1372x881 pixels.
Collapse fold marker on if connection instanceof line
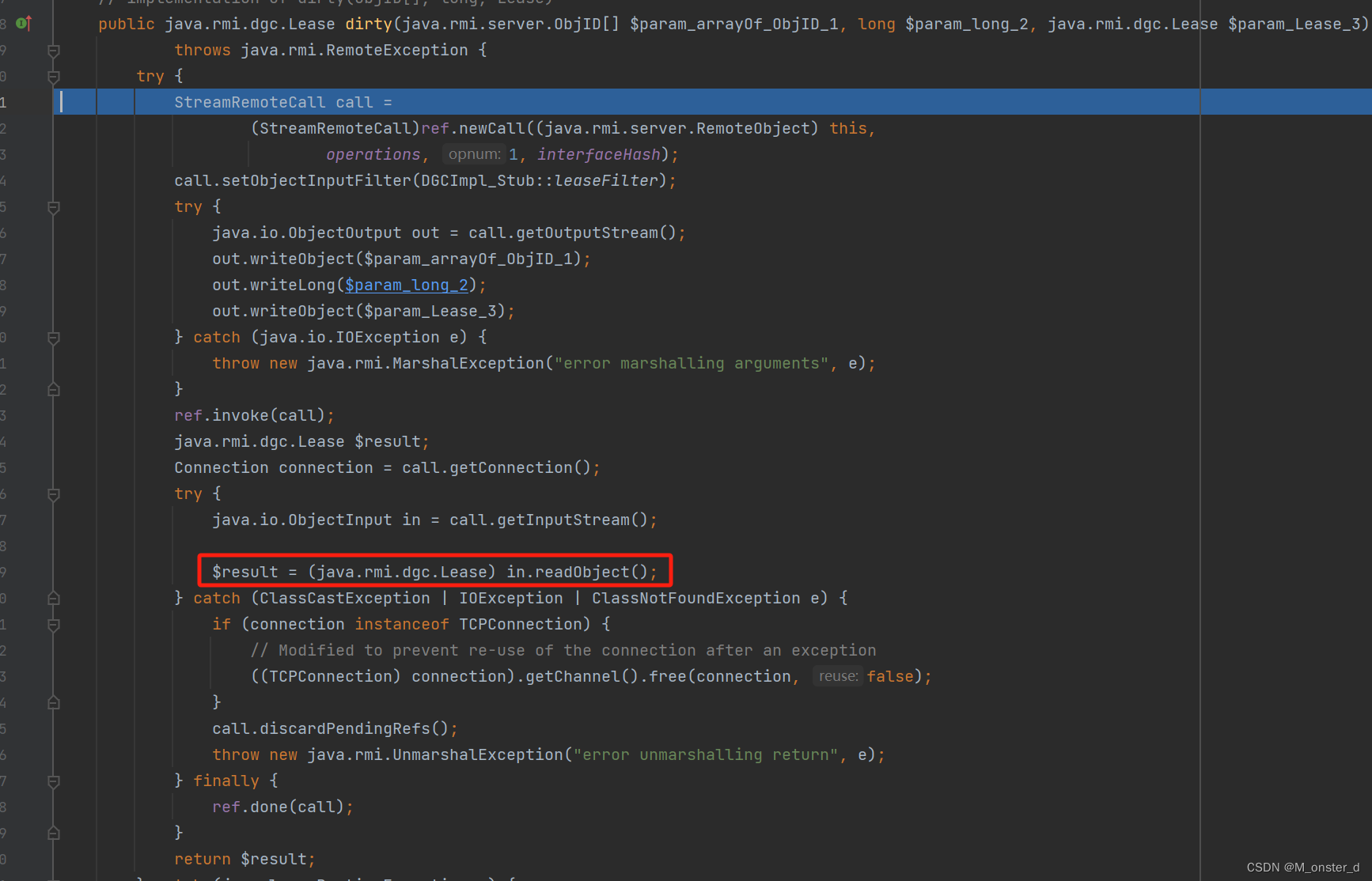[54, 625]
